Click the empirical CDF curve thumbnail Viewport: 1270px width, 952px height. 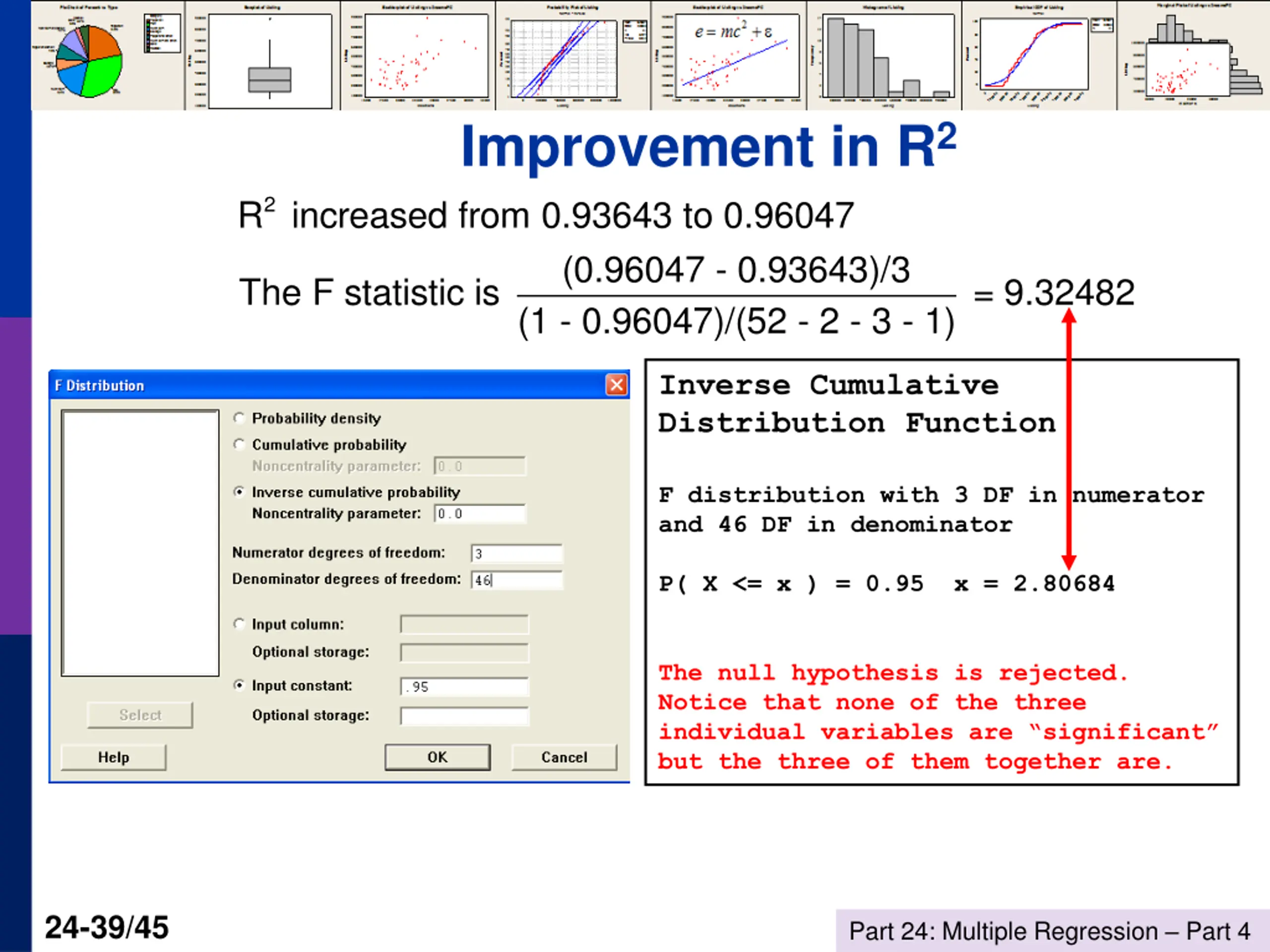click(x=1040, y=56)
